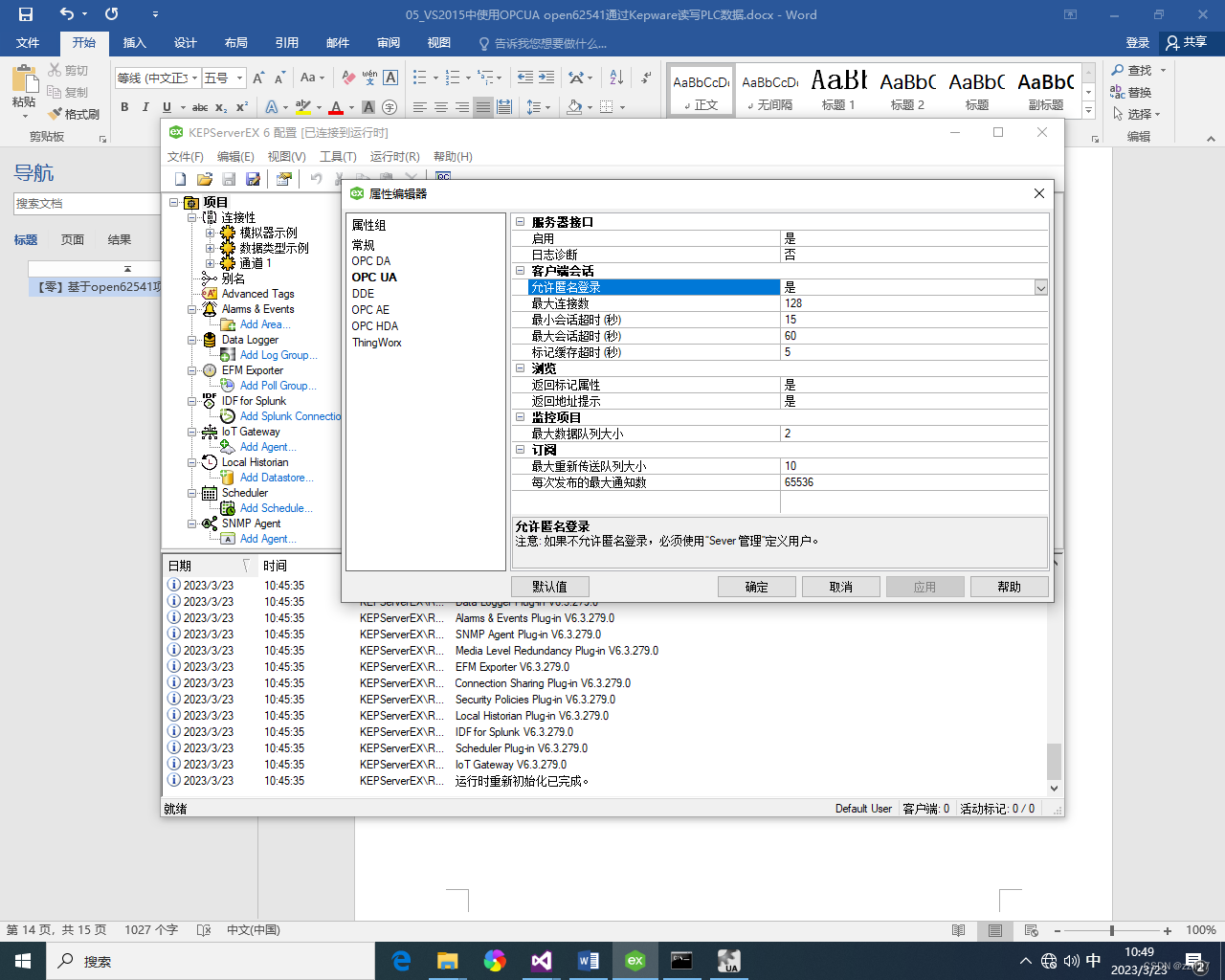Expand the 通道 1 tree node
Viewport: 1225px width, 980px height.
(x=211, y=262)
